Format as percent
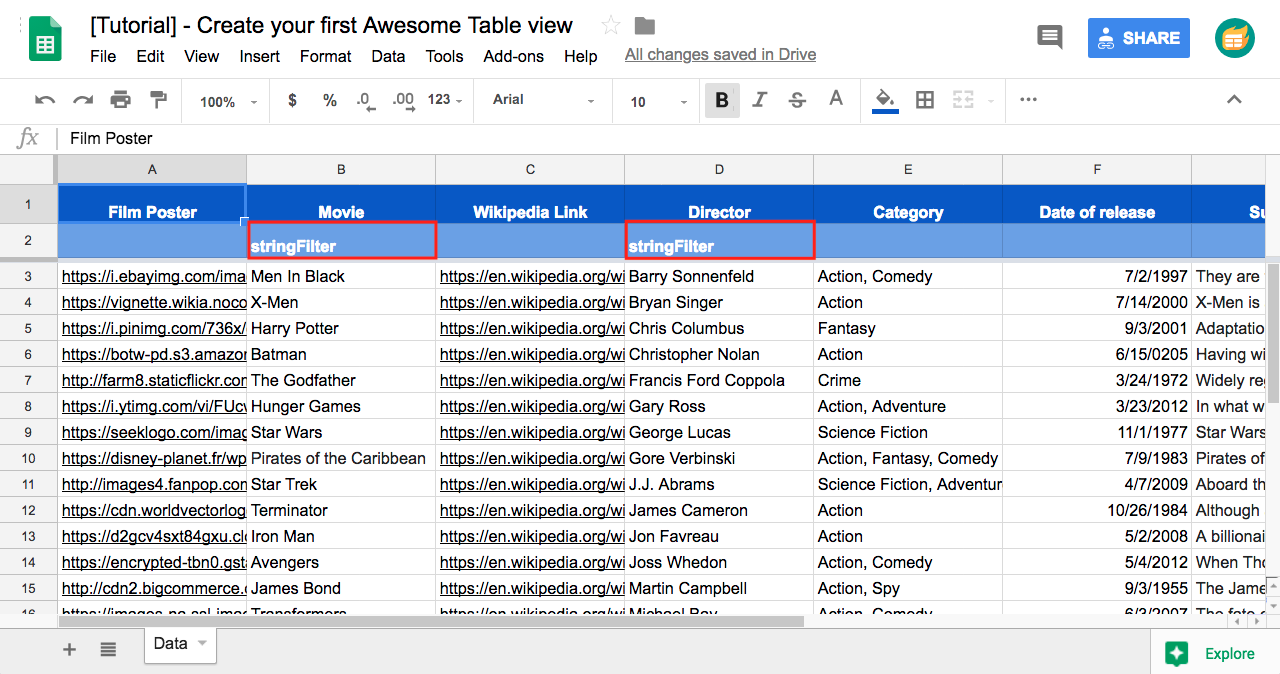 (330, 100)
